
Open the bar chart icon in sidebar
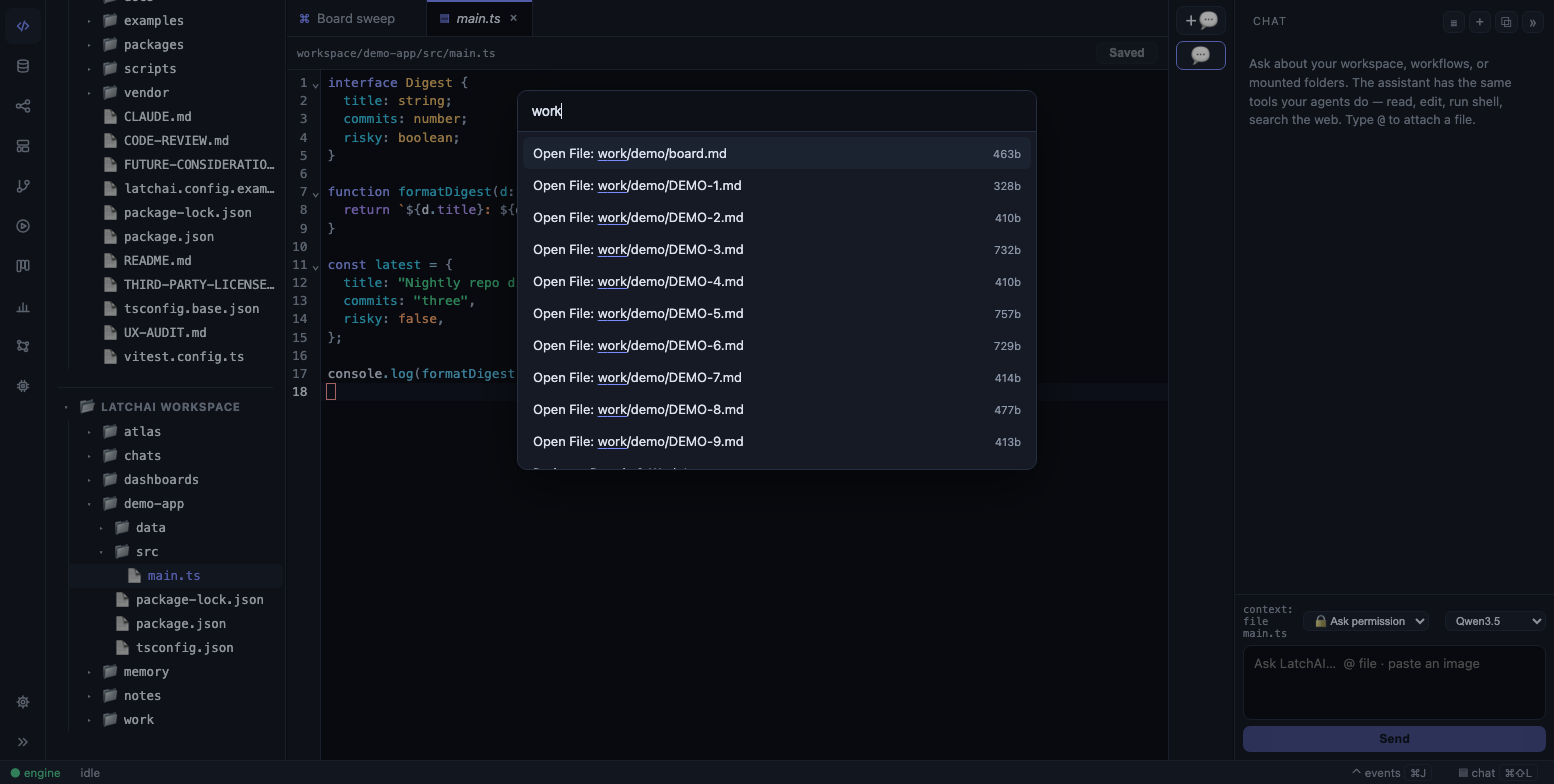pos(23,307)
